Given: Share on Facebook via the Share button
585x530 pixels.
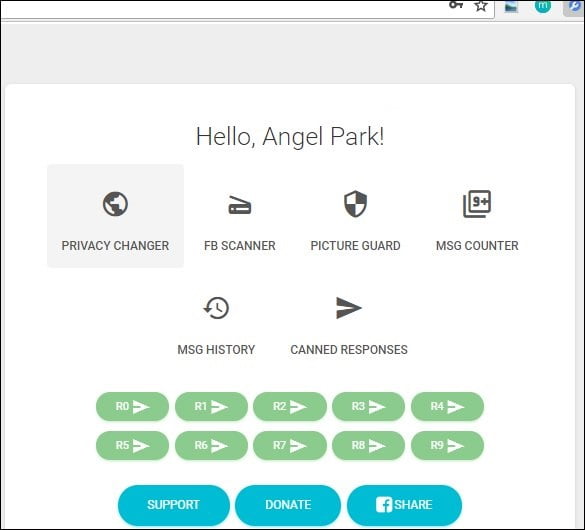Looking at the screenshot, I should 404,505.
